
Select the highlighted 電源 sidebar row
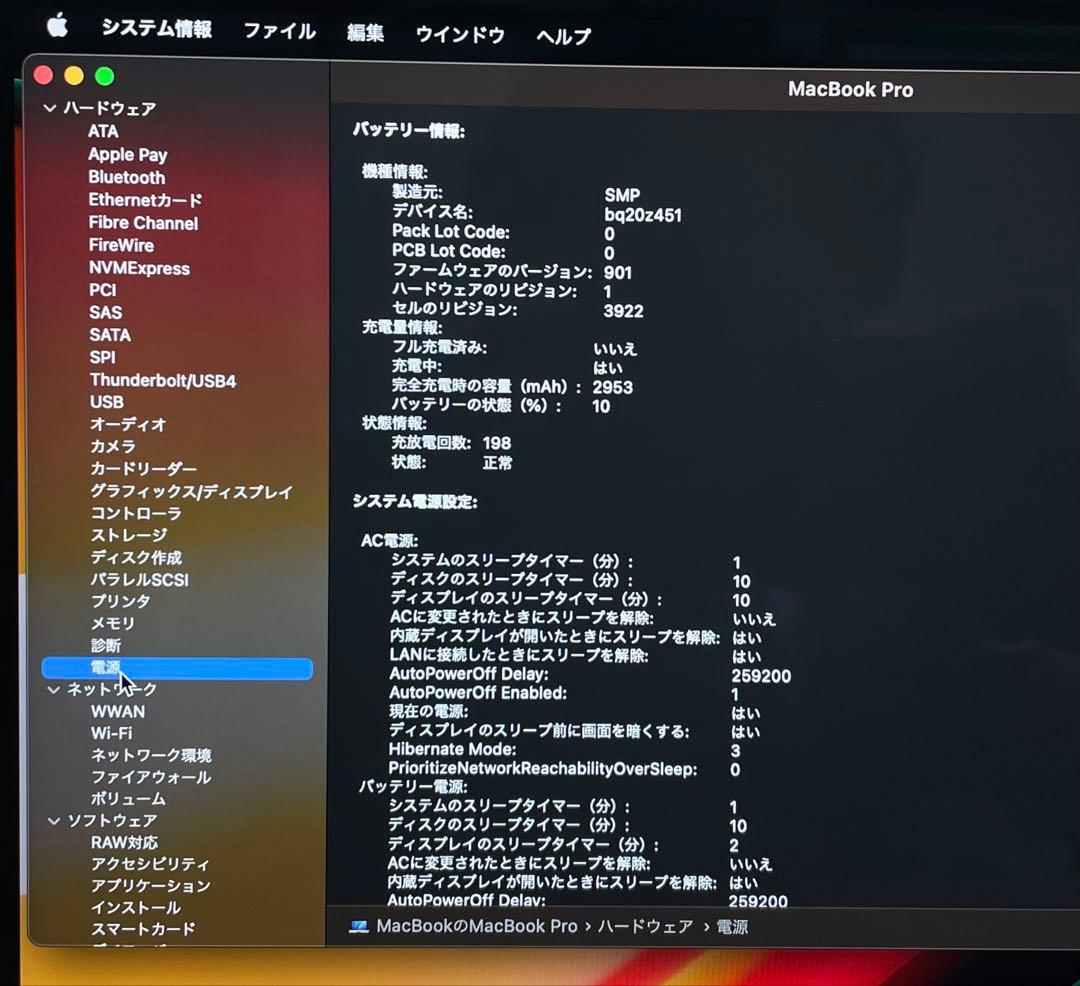177,669
